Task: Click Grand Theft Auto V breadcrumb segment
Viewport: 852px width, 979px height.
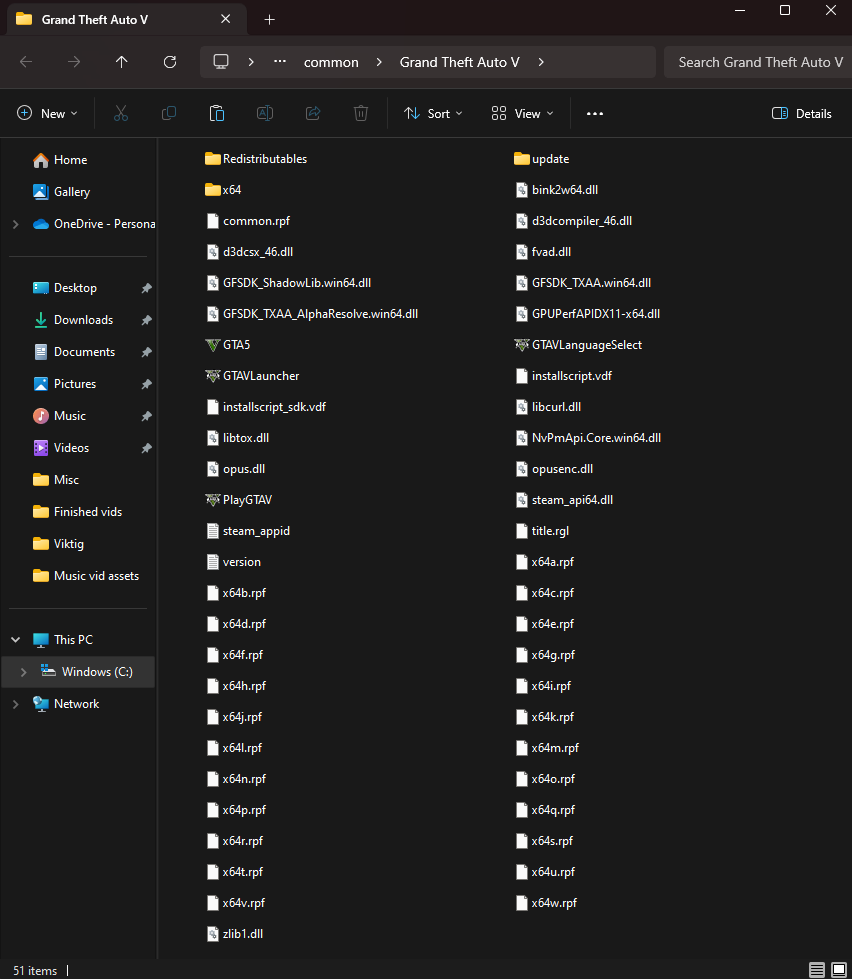Action: coord(459,62)
